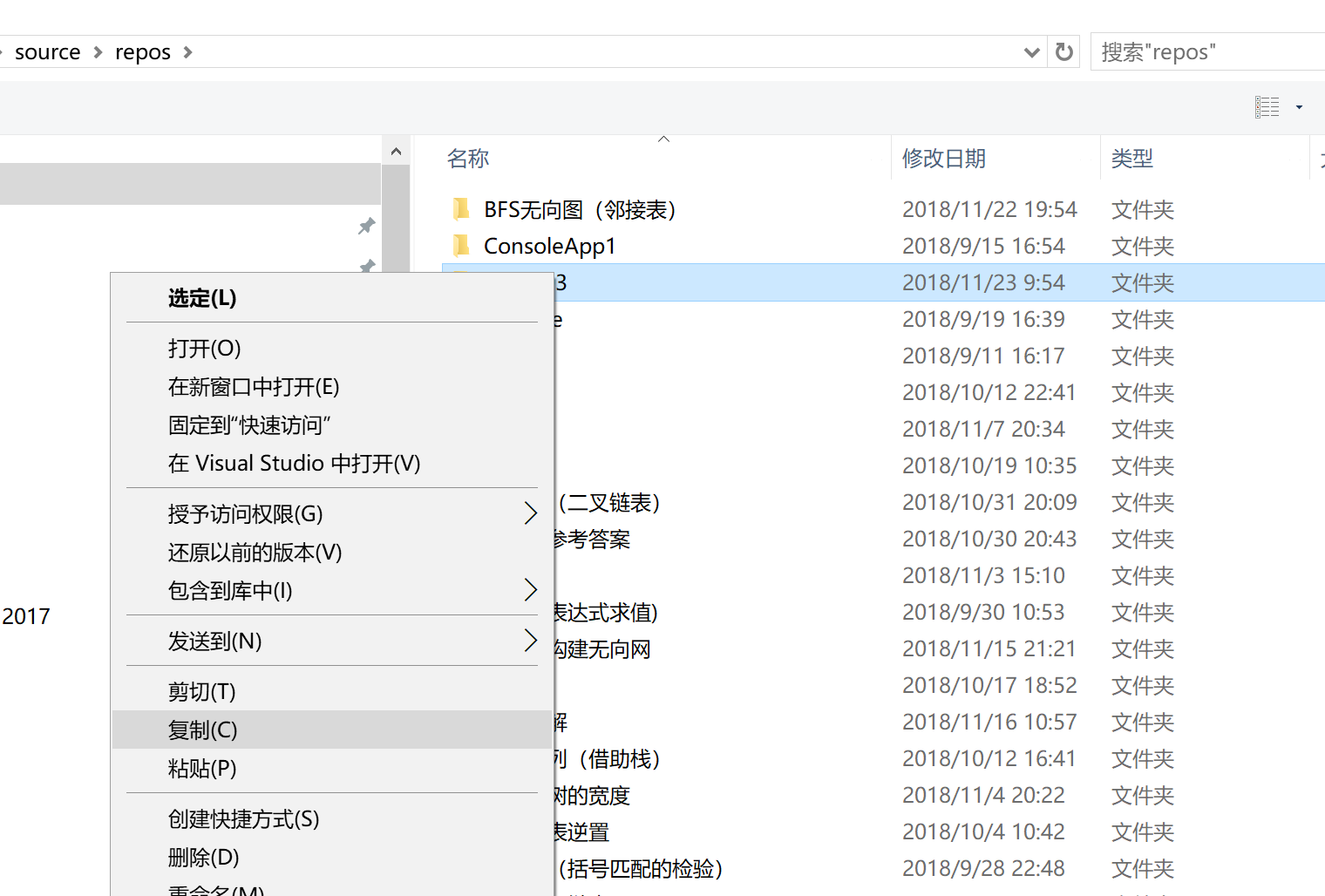The height and width of the screenshot is (896, 1325).
Task: Click the row dated 2018/11/4 20:22
Action: [939, 796]
